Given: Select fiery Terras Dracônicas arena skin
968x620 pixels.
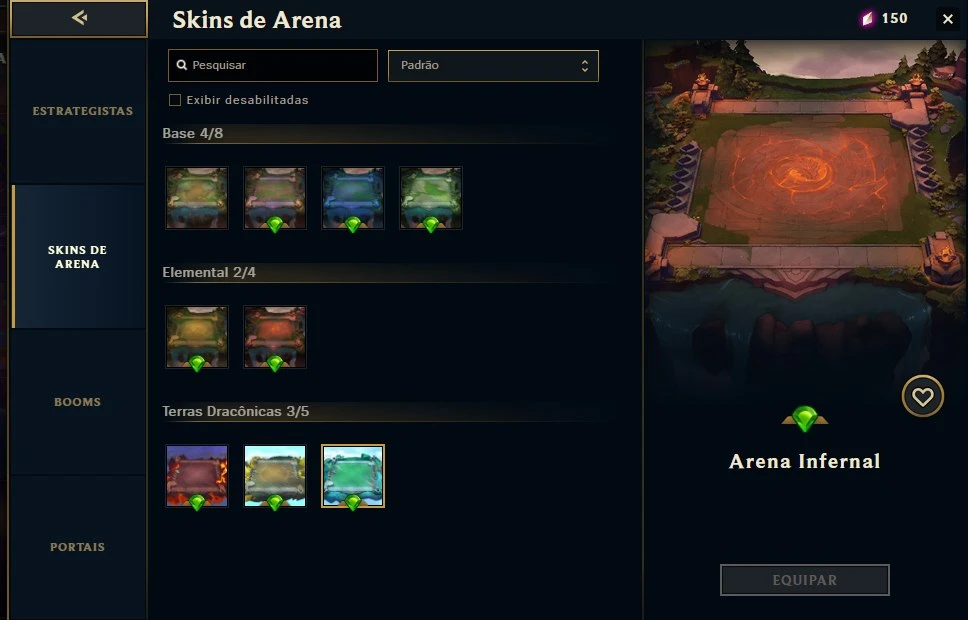Looking at the screenshot, I should click(197, 476).
